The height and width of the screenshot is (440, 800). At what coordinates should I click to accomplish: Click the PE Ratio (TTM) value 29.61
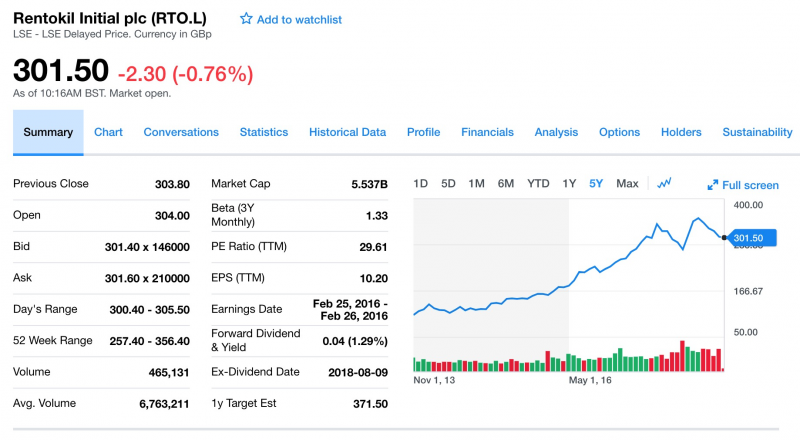click(x=373, y=247)
